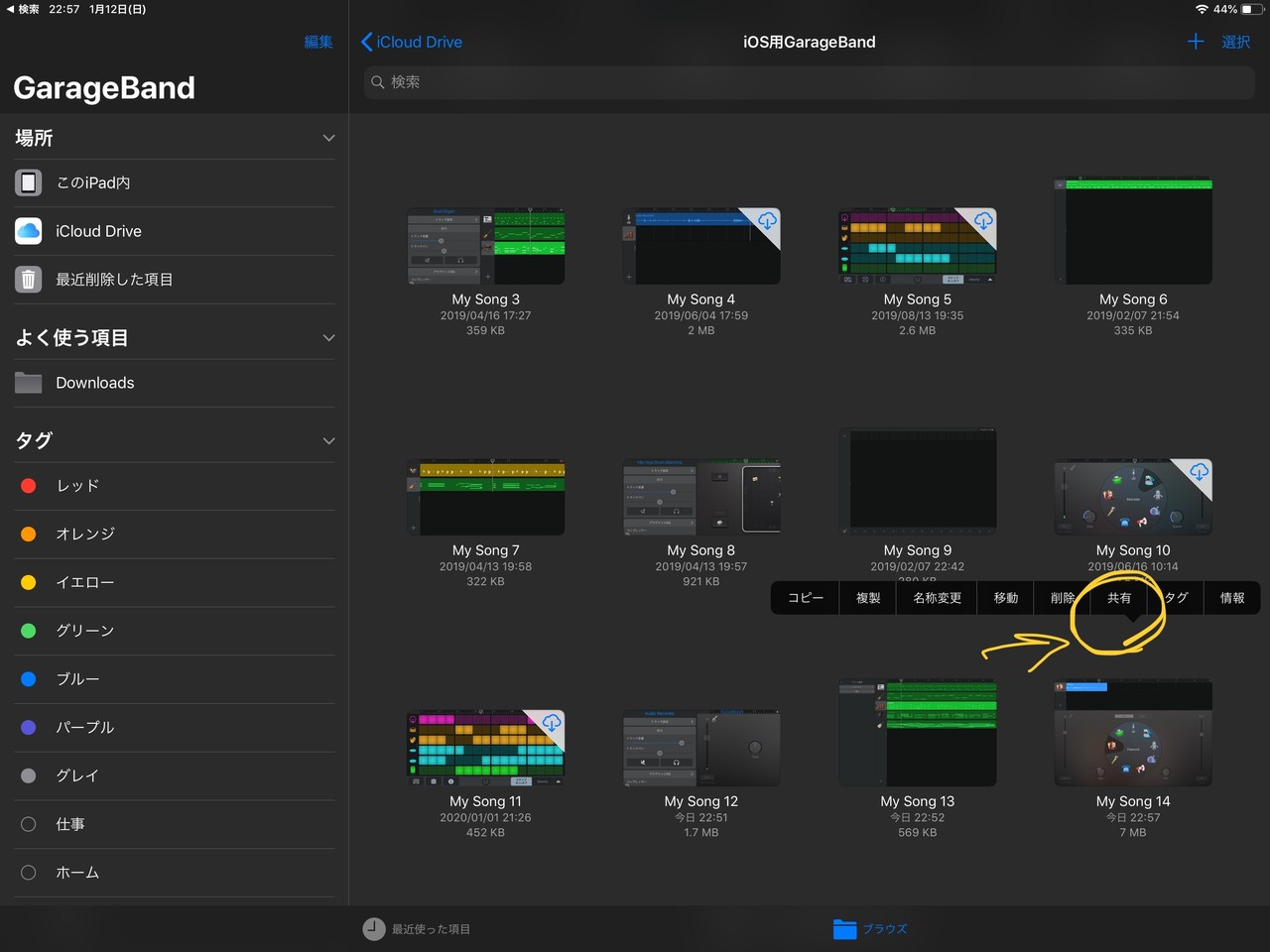This screenshot has height=952, width=1270.
Task: Select the blue Browse folder icon
Action: [x=844, y=929]
